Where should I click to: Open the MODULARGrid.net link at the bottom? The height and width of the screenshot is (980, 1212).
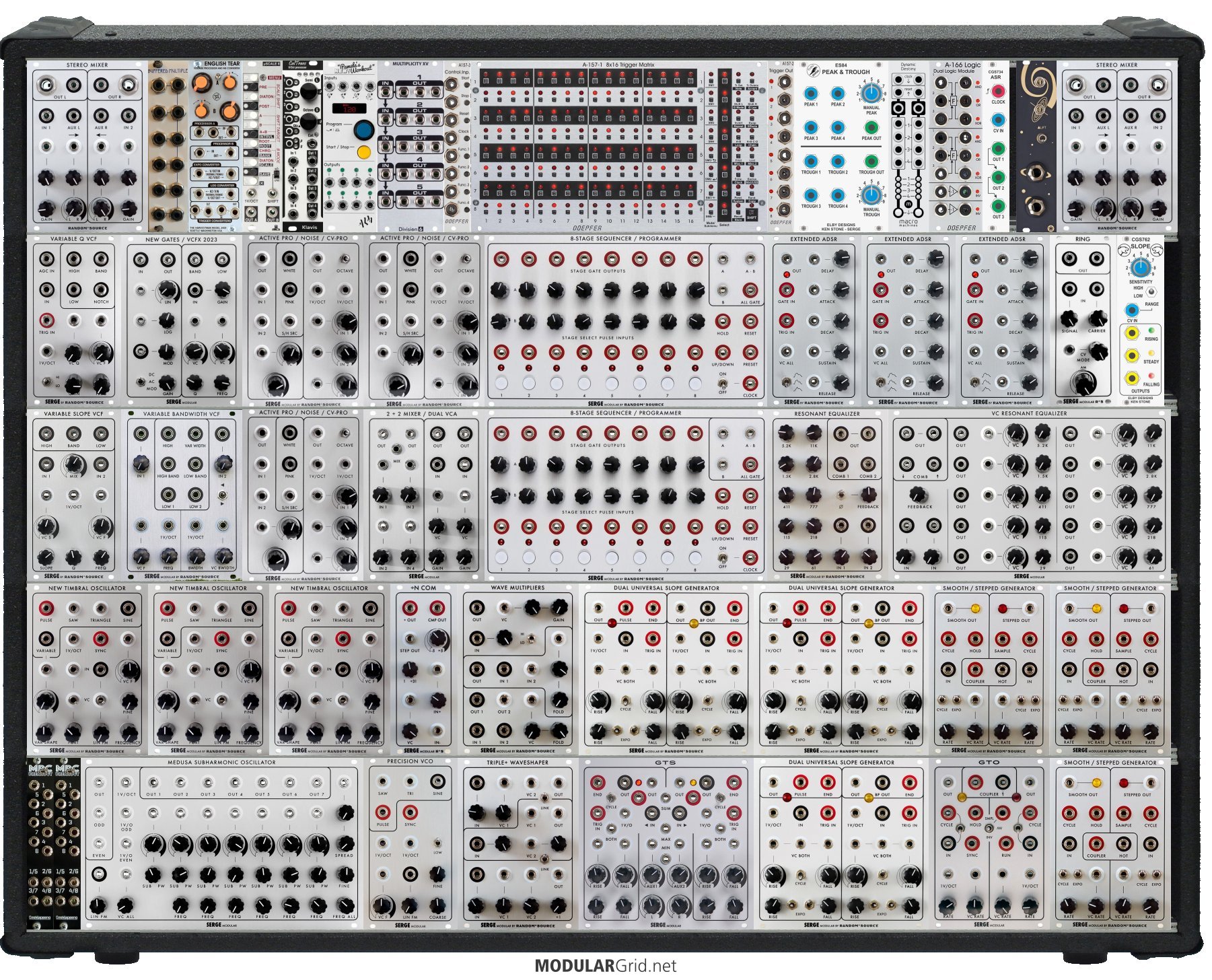click(605, 966)
